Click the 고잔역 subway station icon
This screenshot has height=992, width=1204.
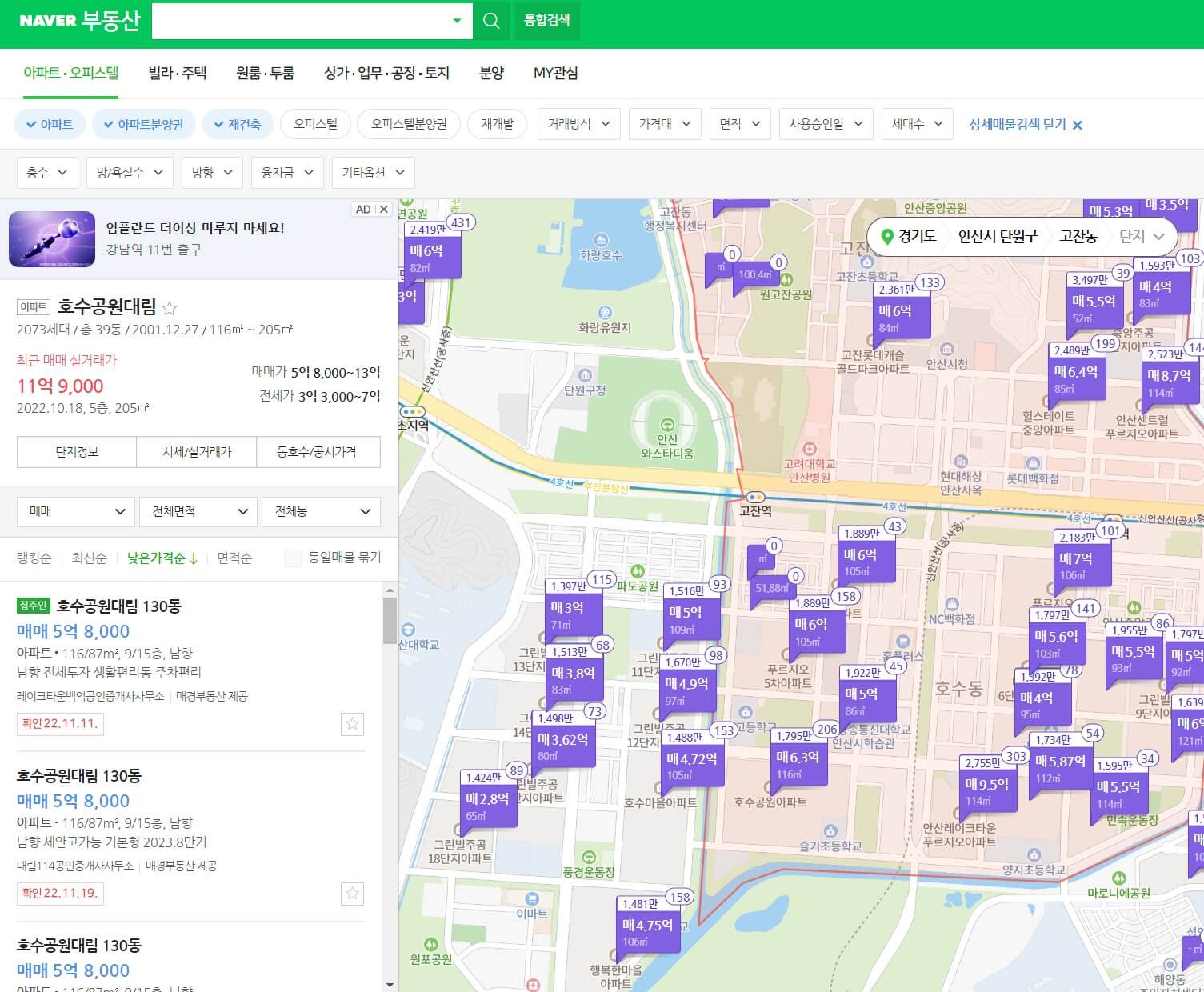pyautogui.click(x=754, y=497)
